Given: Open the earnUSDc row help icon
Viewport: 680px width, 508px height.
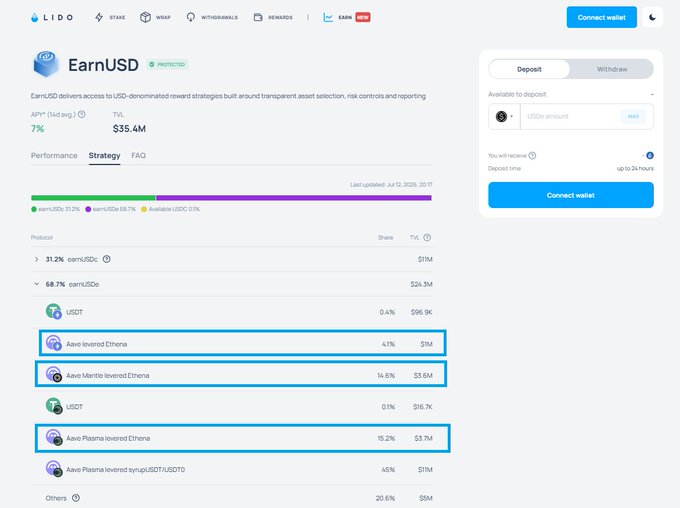Looking at the screenshot, I should (107, 259).
